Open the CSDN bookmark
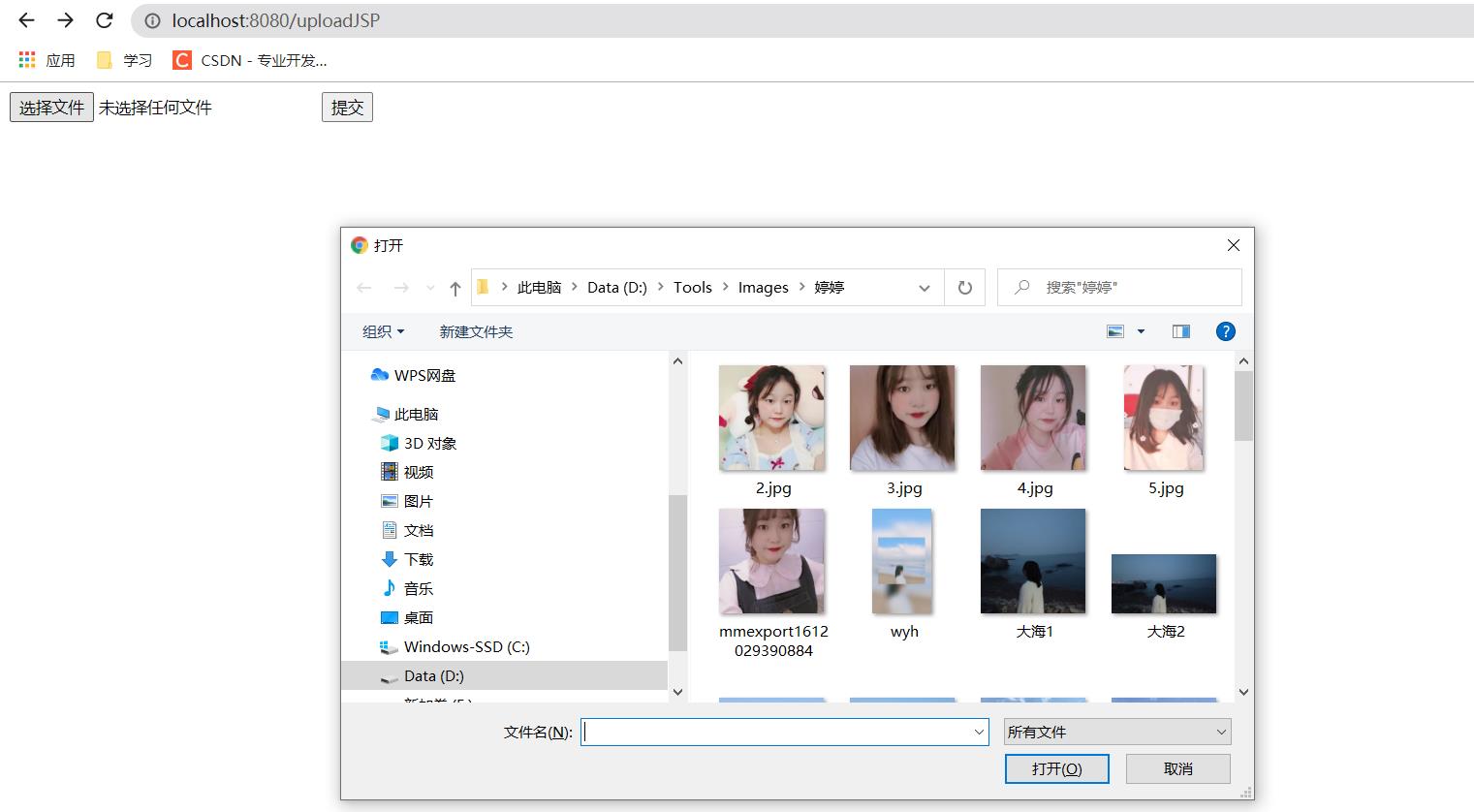The height and width of the screenshot is (812, 1474). pos(250,60)
